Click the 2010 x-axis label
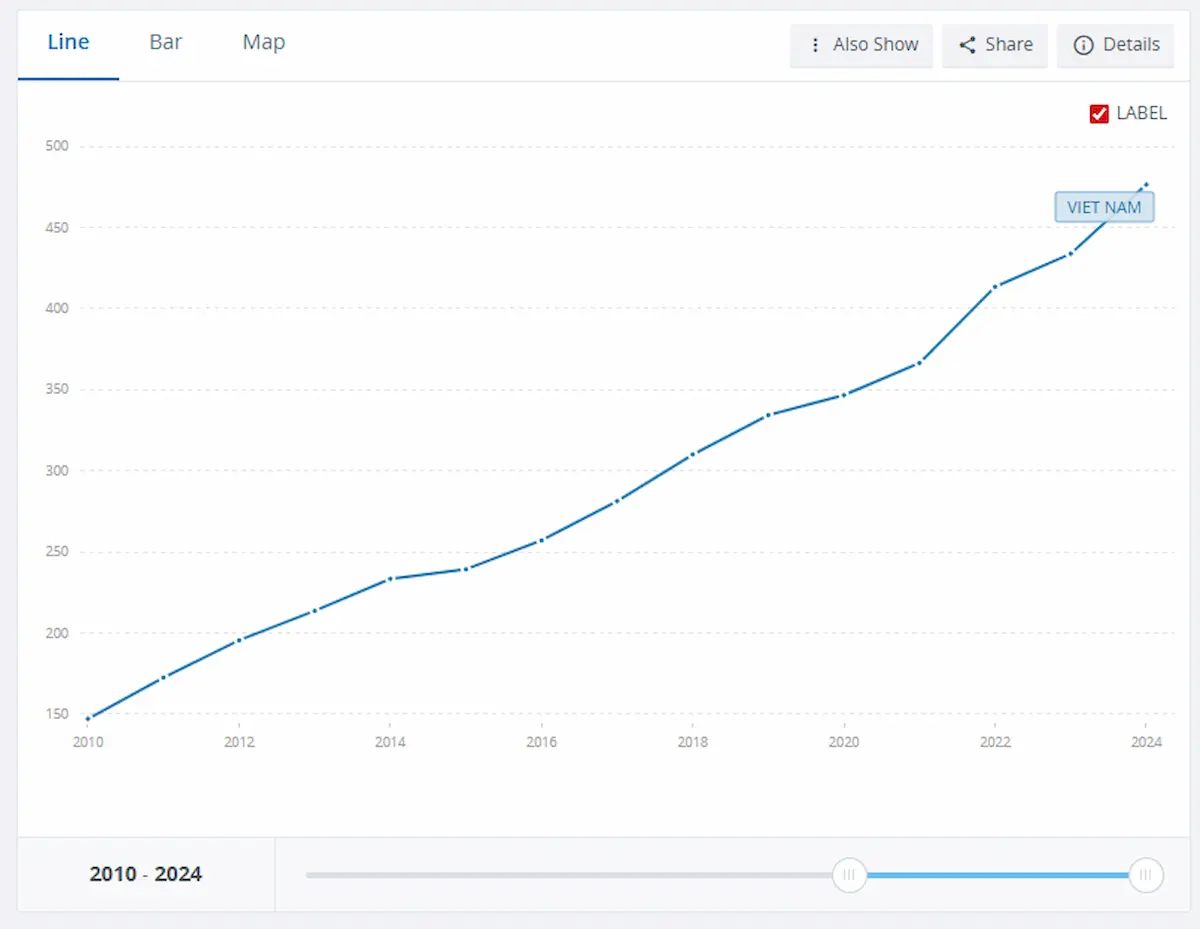Viewport: 1200px width, 929px height. (x=88, y=742)
